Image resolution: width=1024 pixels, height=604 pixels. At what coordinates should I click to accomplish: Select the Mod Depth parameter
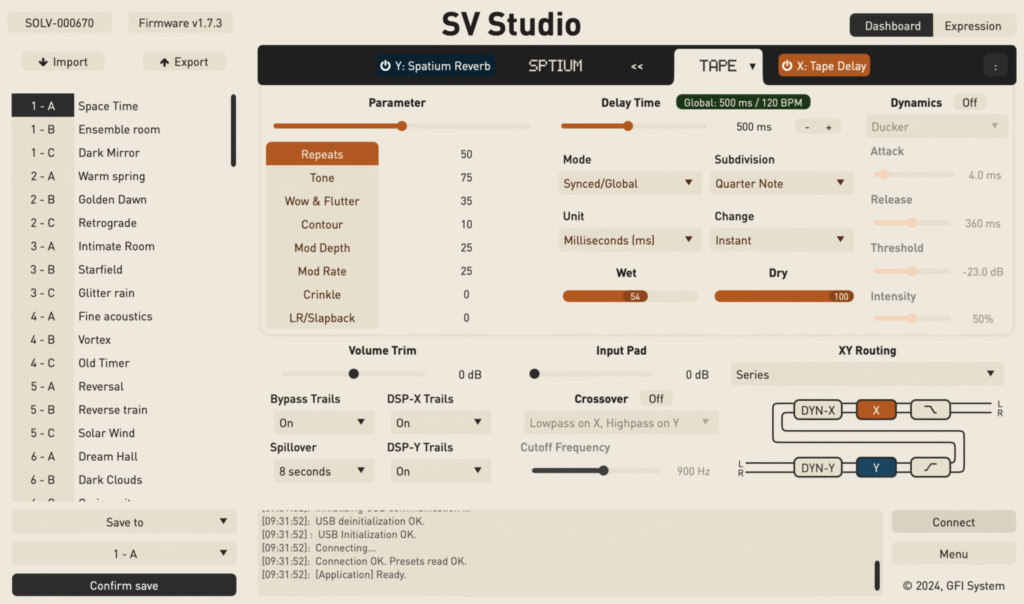[322, 248]
